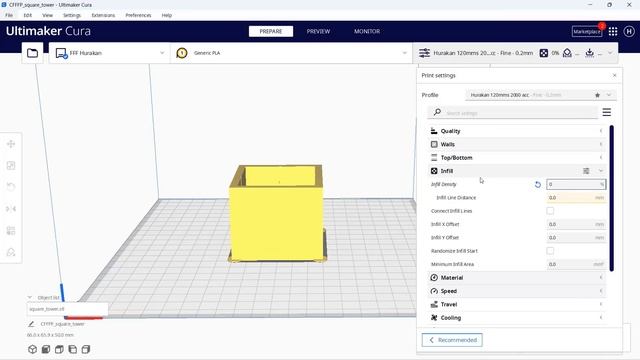
Task: Click the infill percentage icon in header
Action: 544,53
